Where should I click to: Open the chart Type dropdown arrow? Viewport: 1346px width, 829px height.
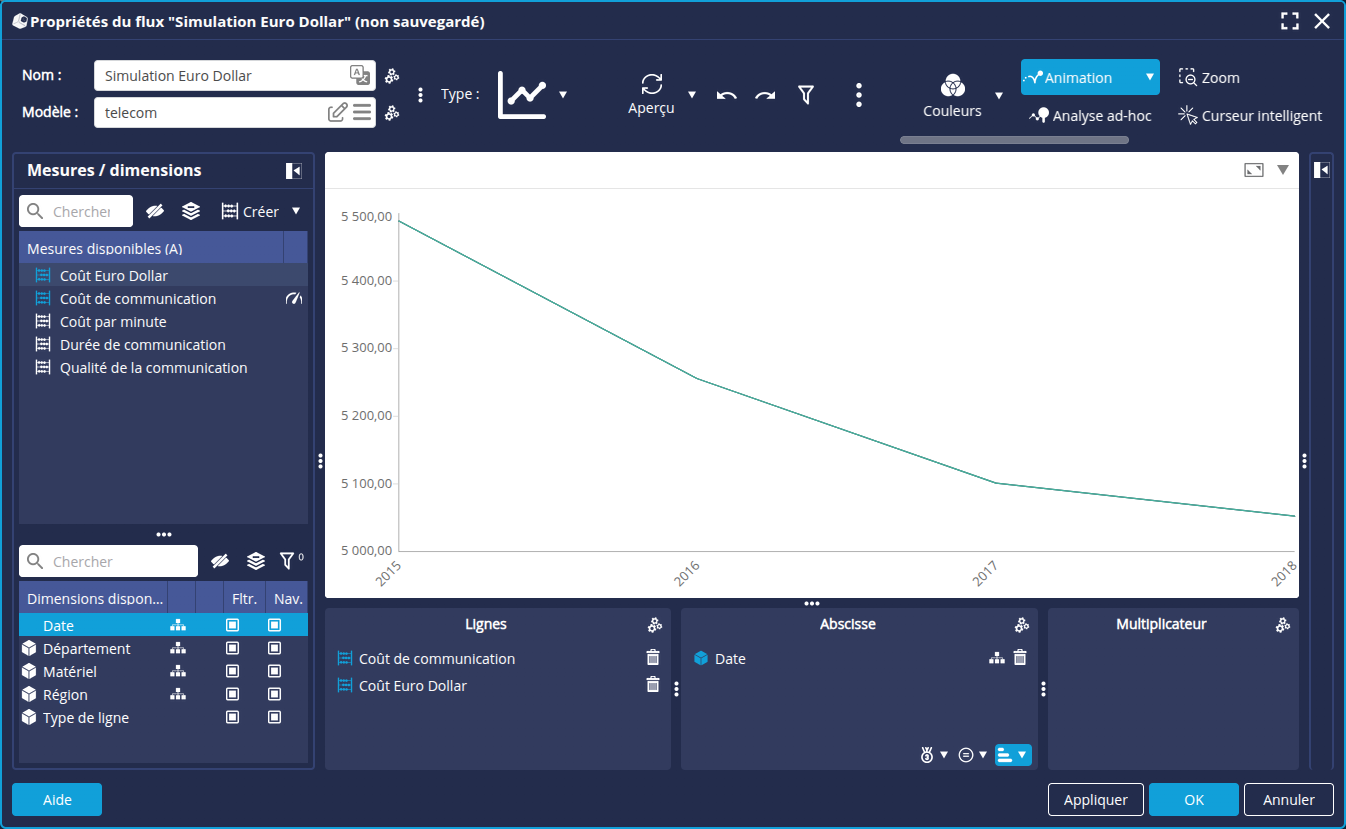563,95
